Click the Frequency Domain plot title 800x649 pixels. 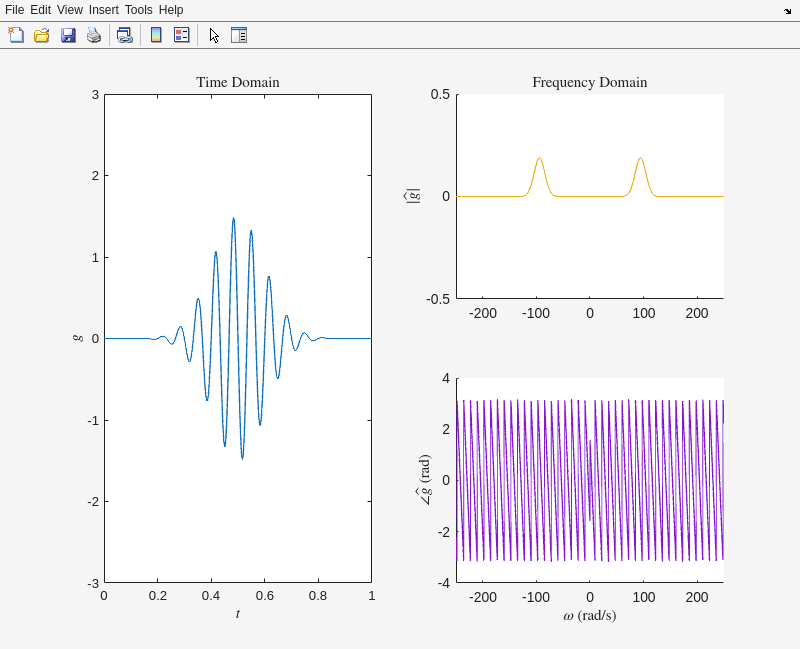pyautogui.click(x=589, y=82)
